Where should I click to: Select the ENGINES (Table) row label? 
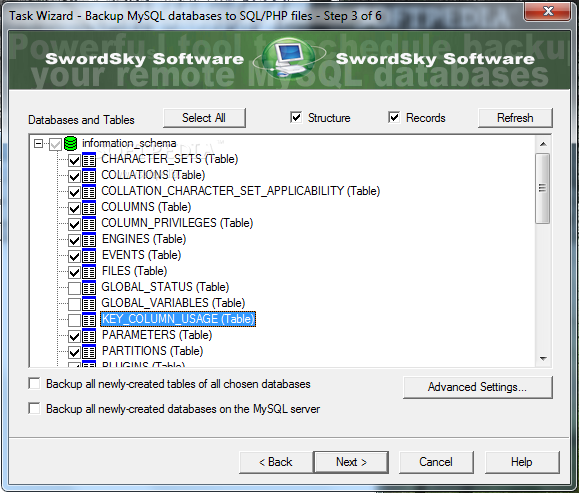[x=144, y=239]
